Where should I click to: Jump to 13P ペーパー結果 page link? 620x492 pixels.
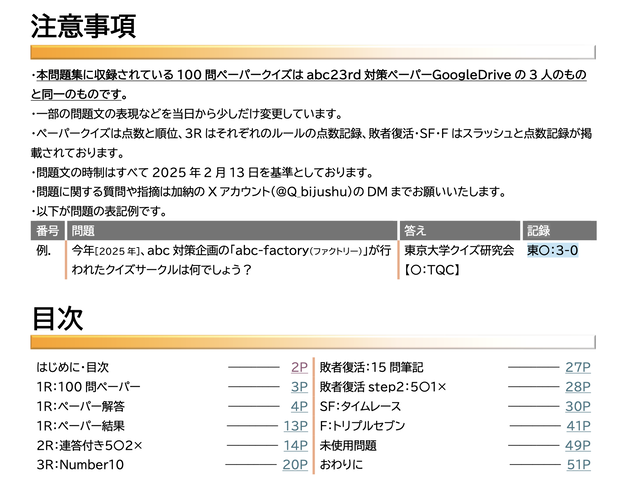(x=296, y=426)
